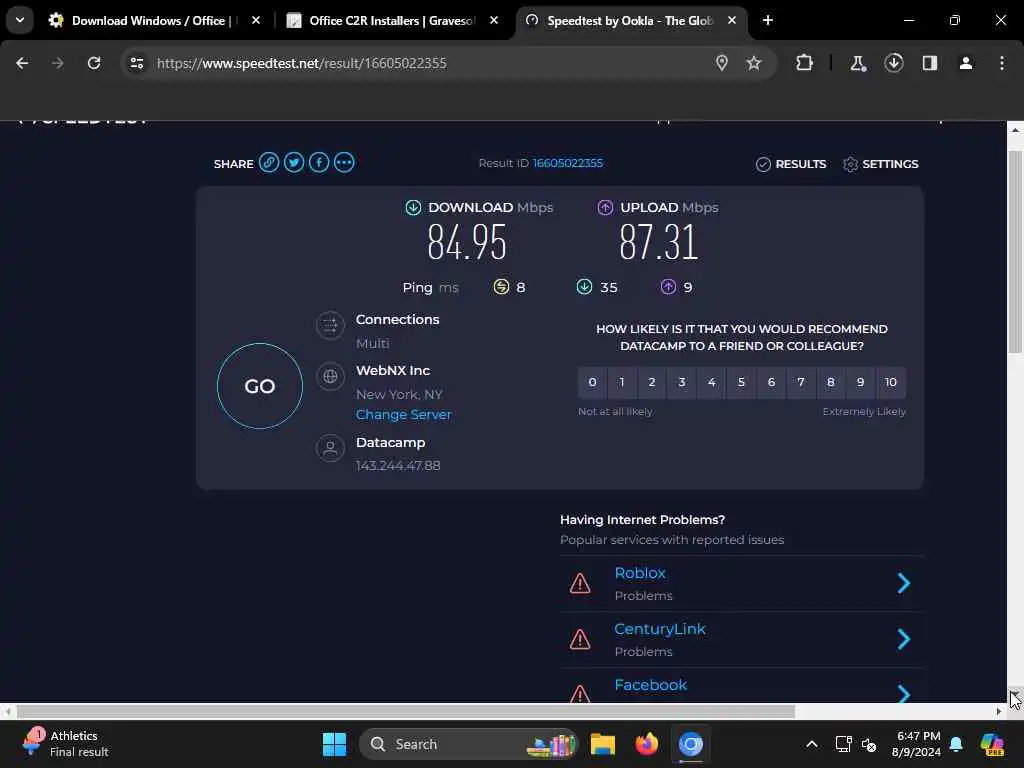Click the upload arrow icon next to UPLOAD
The height and width of the screenshot is (768, 1024).
(605, 208)
